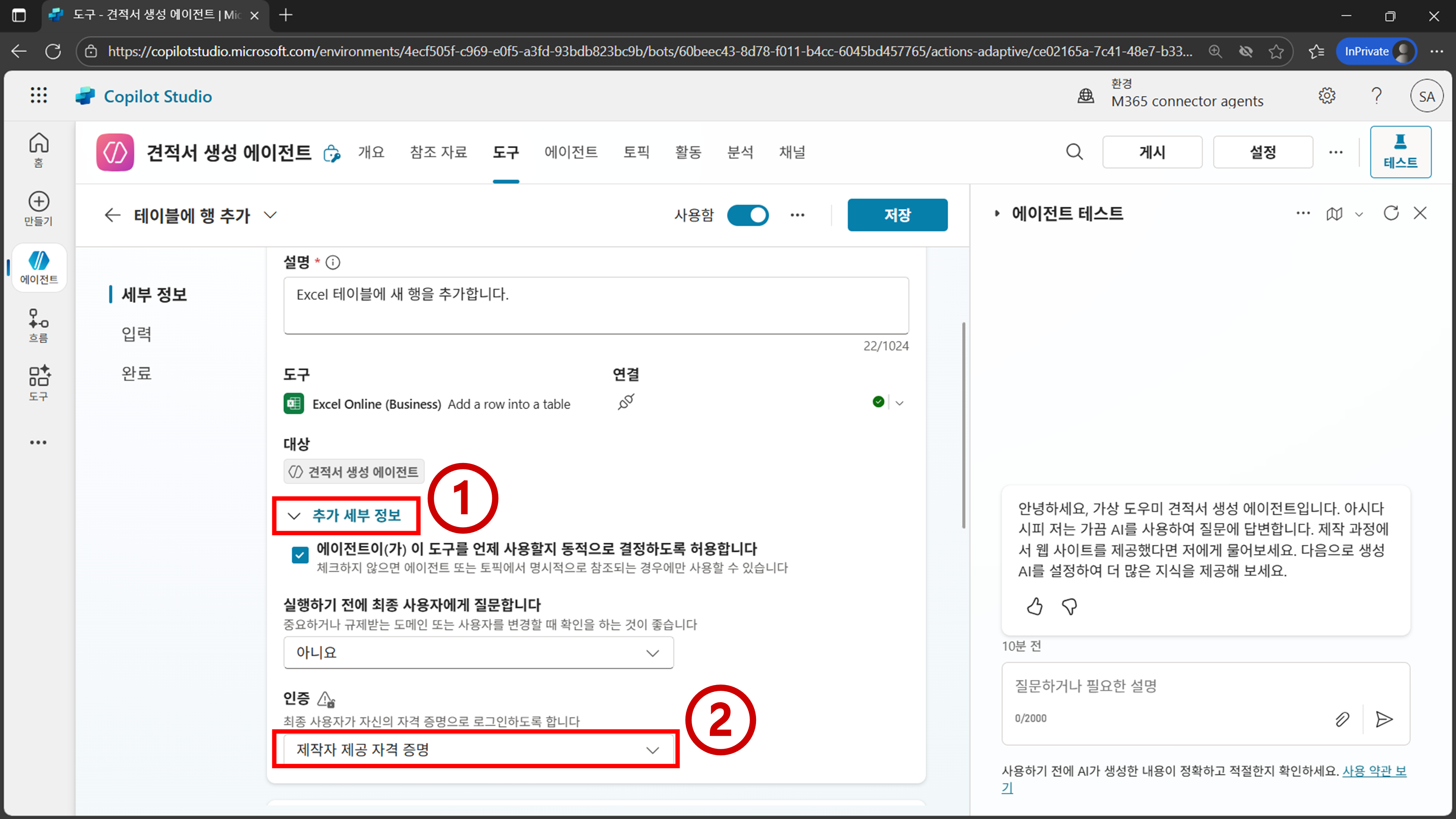Click the thumbs down feedback icon
This screenshot has height=819, width=1456.
pyautogui.click(x=1069, y=606)
